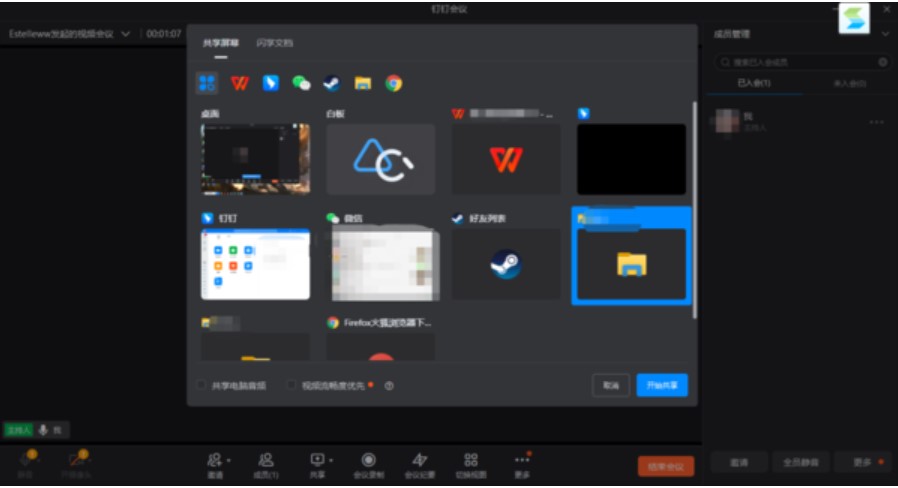Collapse the 成员管理 panel chevron

point(885,34)
